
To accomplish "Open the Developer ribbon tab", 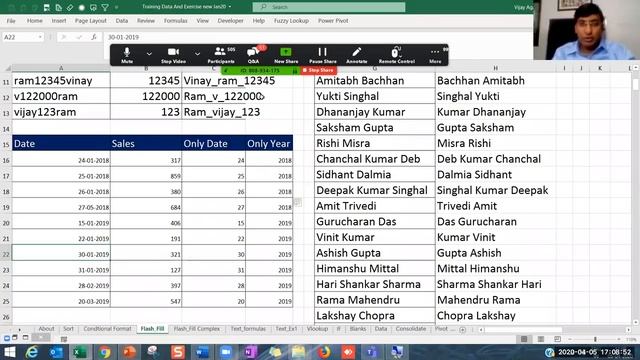I will (230, 21).
